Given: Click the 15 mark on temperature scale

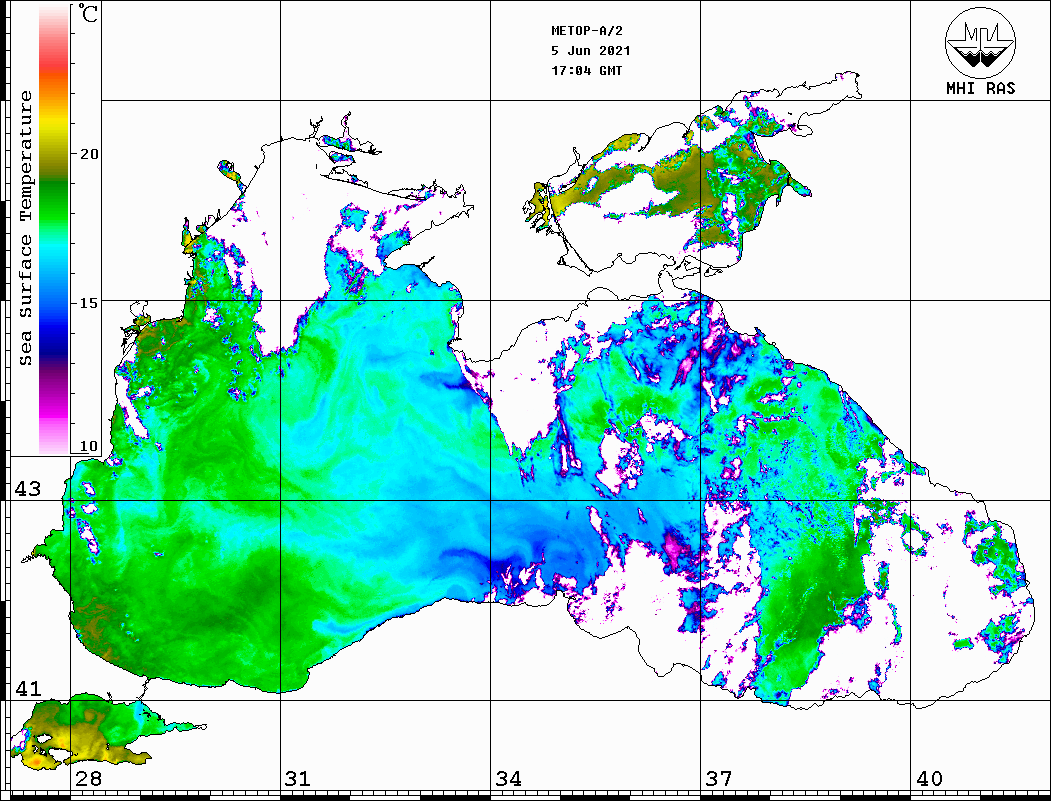Looking at the screenshot, I should point(89,301).
